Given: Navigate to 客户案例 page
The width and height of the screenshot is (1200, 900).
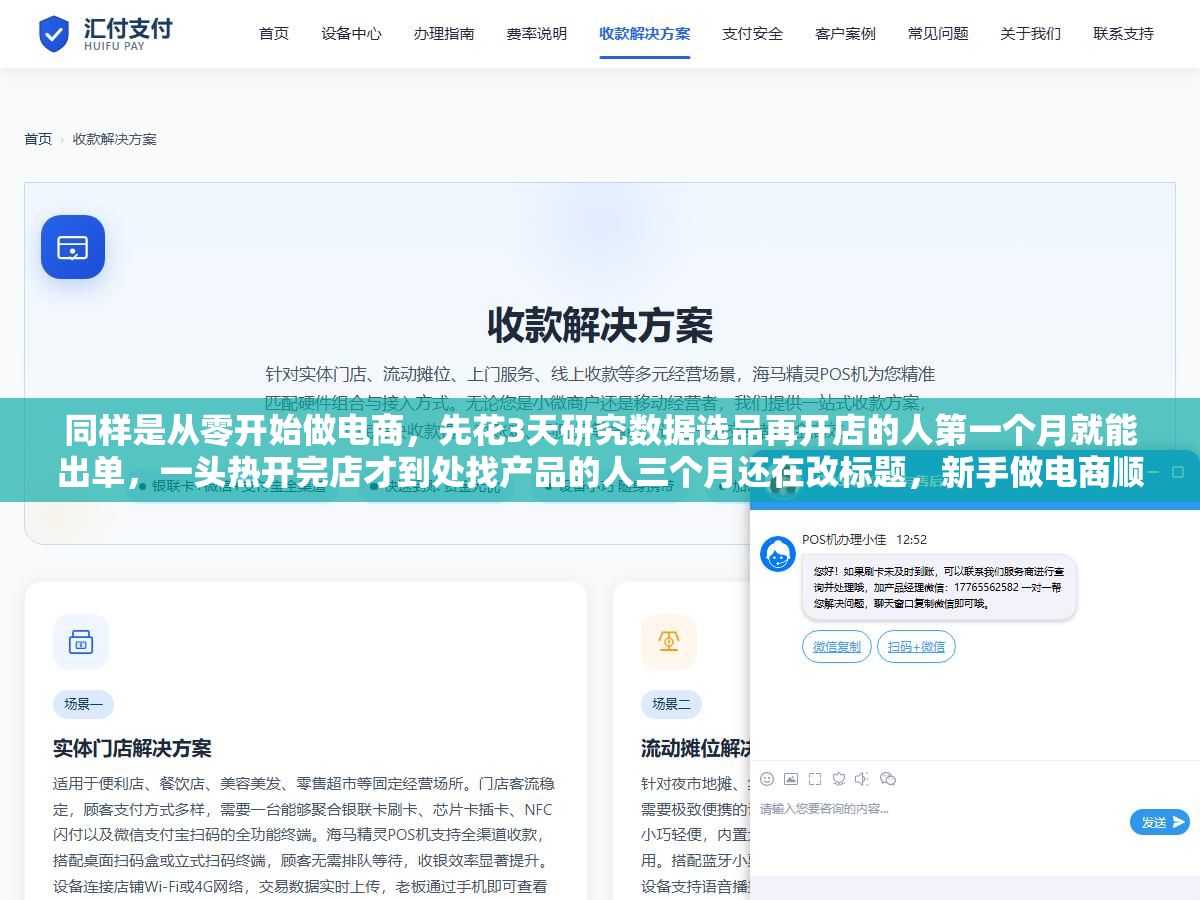Looking at the screenshot, I should click(x=846, y=33).
